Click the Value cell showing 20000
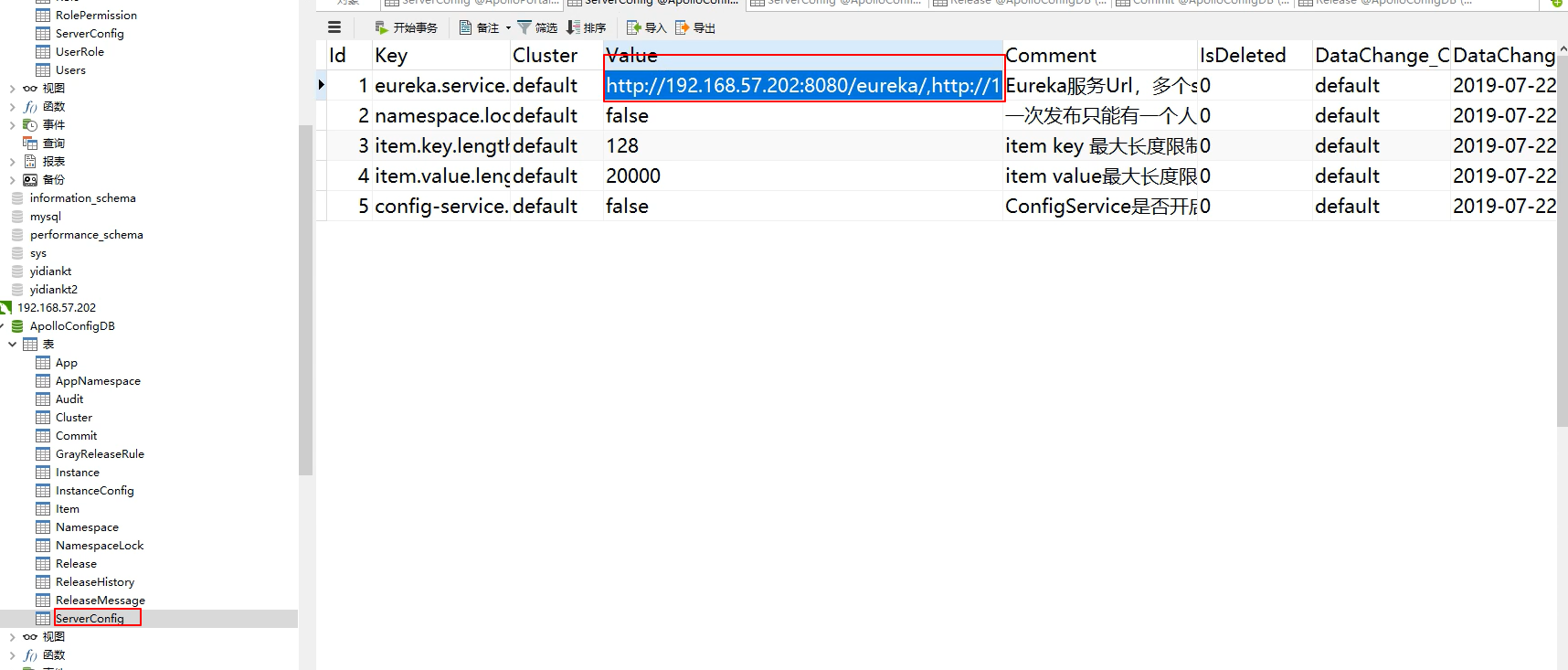Image resolution: width=1568 pixels, height=670 pixels. [803, 175]
